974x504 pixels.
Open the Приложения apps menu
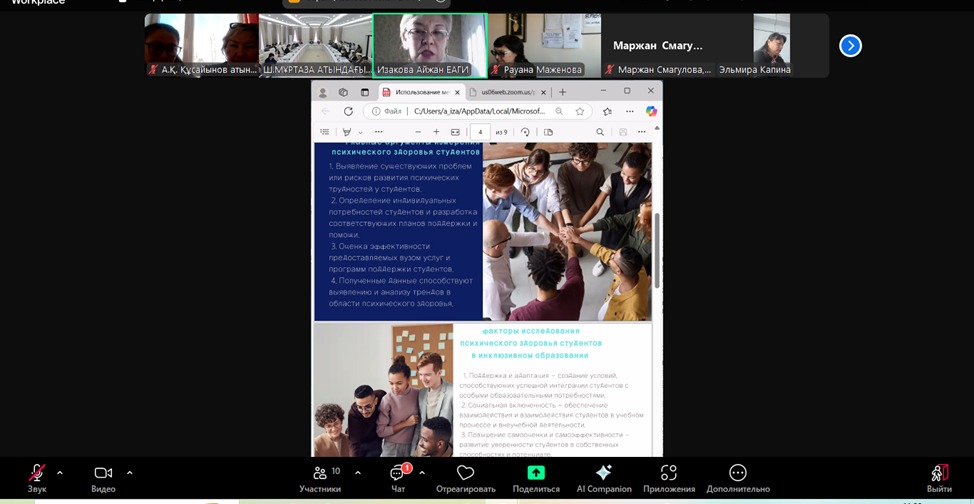point(669,476)
